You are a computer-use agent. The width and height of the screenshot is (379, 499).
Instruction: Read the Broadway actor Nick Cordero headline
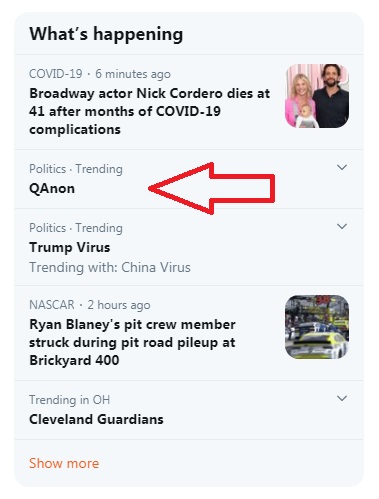pyautogui.click(x=149, y=111)
